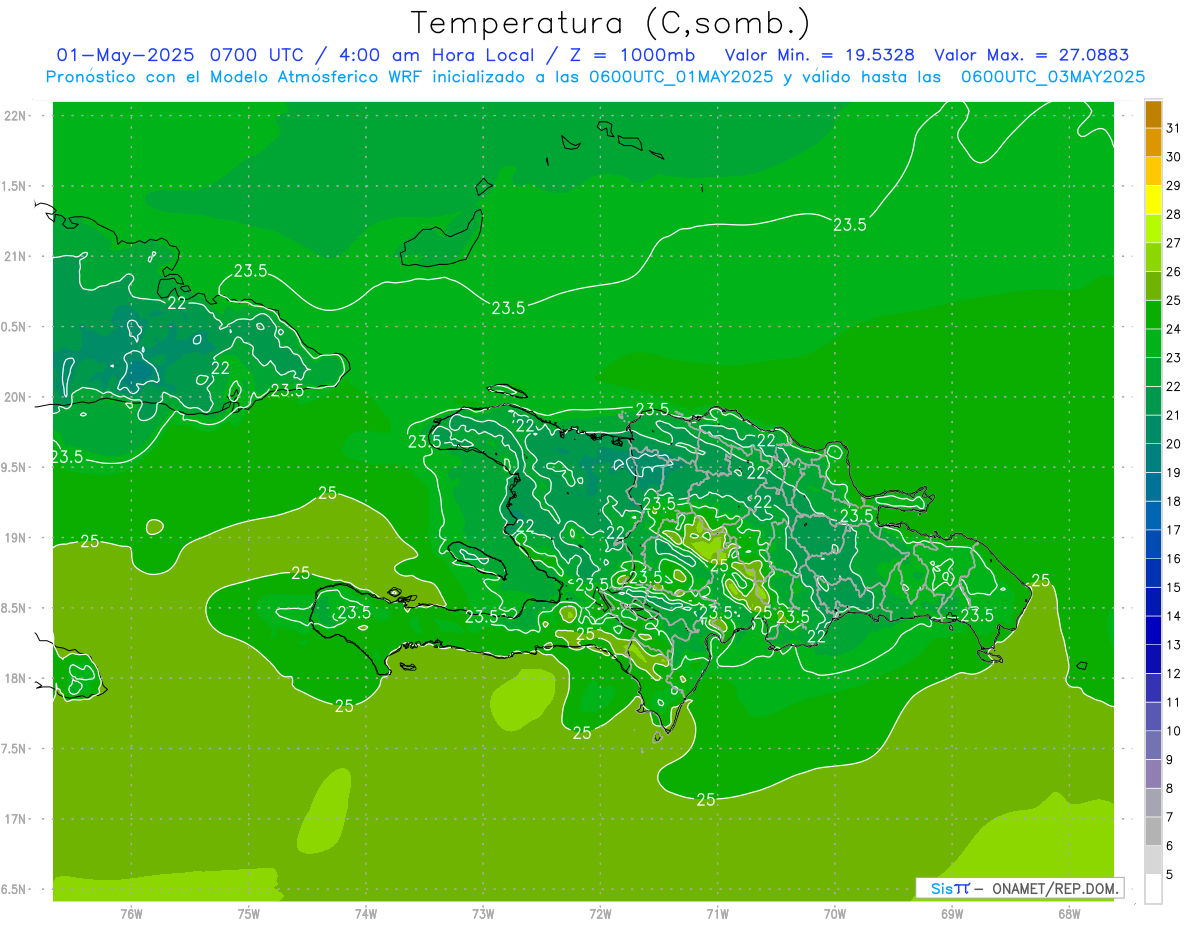
Task: Click the legend value 15
Action: coord(1173,588)
